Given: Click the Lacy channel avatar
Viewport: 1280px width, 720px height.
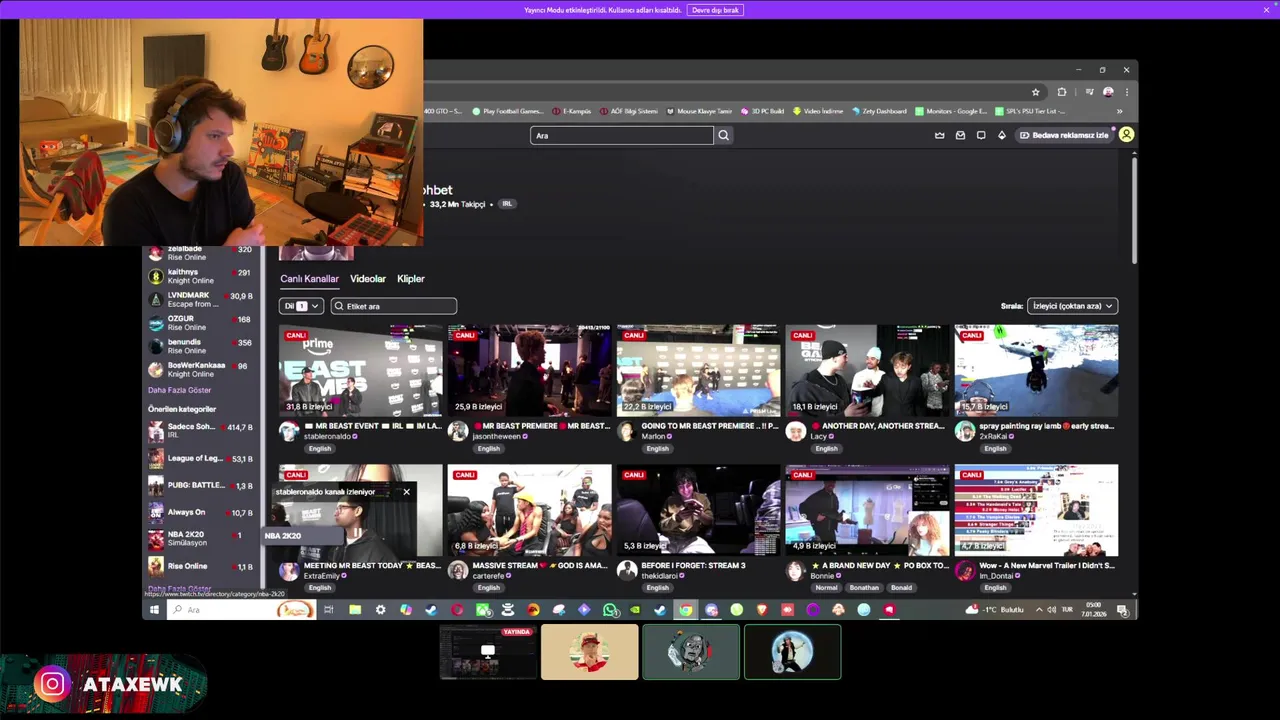Looking at the screenshot, I should [796, 431].
